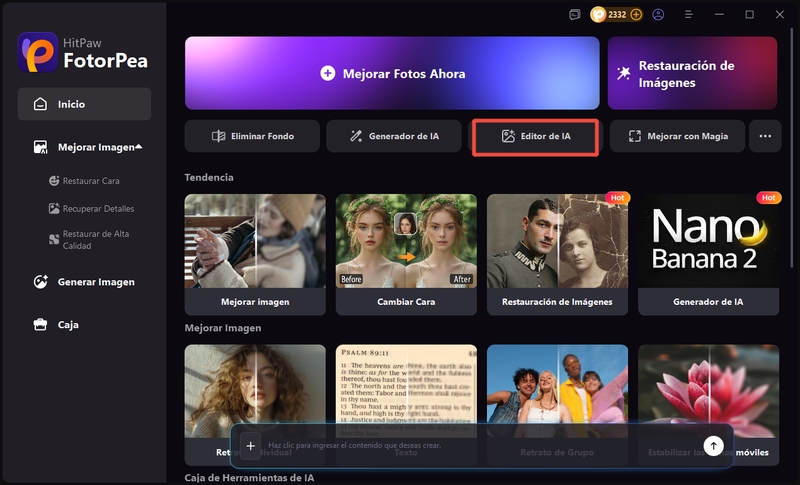The height and width of the screenshot is (485, 800).
Task: Click the plus icon on Mejorar Fotos Ahora
Action: click(x=328, y=73)
